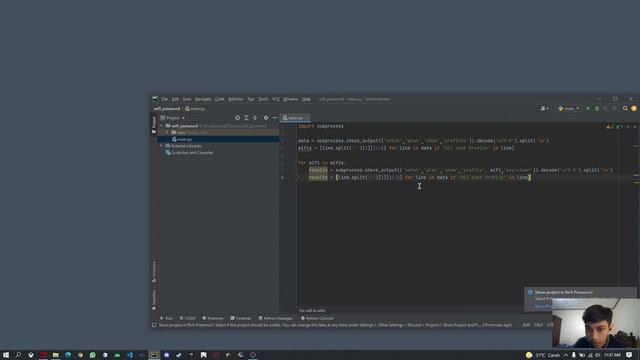Open the Problems tool window
640x360 pixels.
[213, 318]
